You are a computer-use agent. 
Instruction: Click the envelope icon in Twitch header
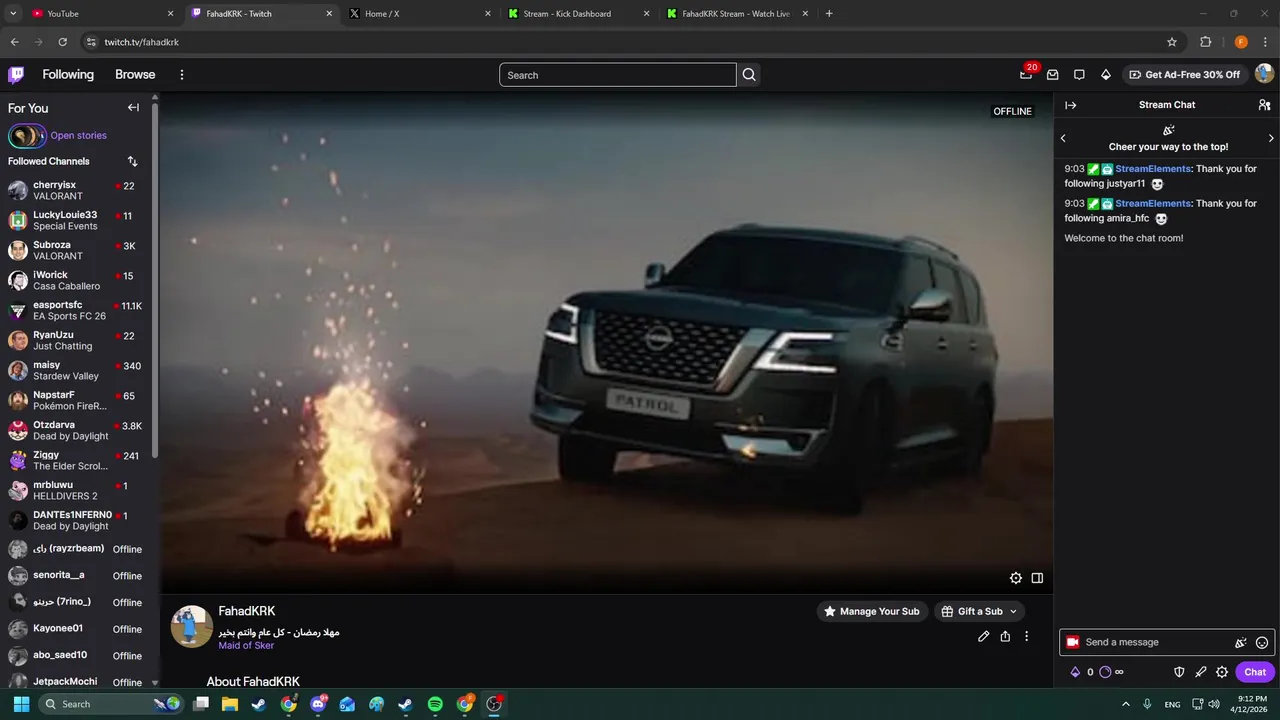pos(1053,75)
